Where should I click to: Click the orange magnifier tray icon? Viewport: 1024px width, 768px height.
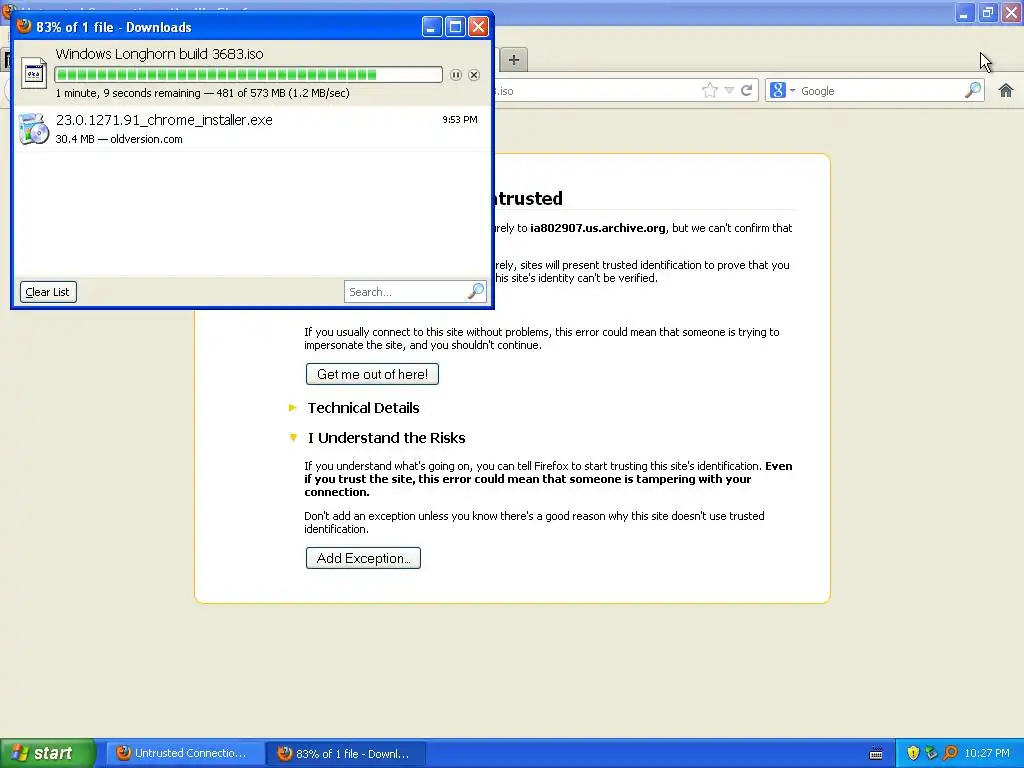tap(950, 753)
